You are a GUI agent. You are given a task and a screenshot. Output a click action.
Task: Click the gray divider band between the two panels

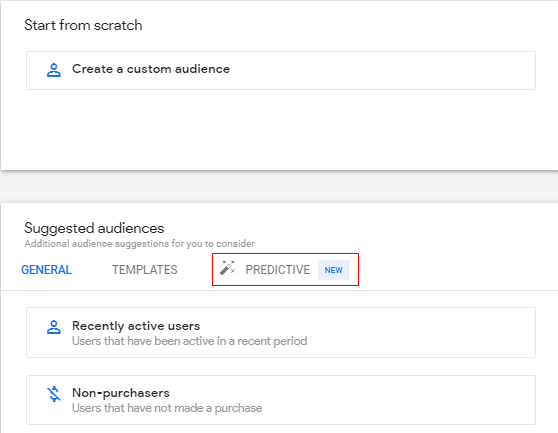[279, 187]
